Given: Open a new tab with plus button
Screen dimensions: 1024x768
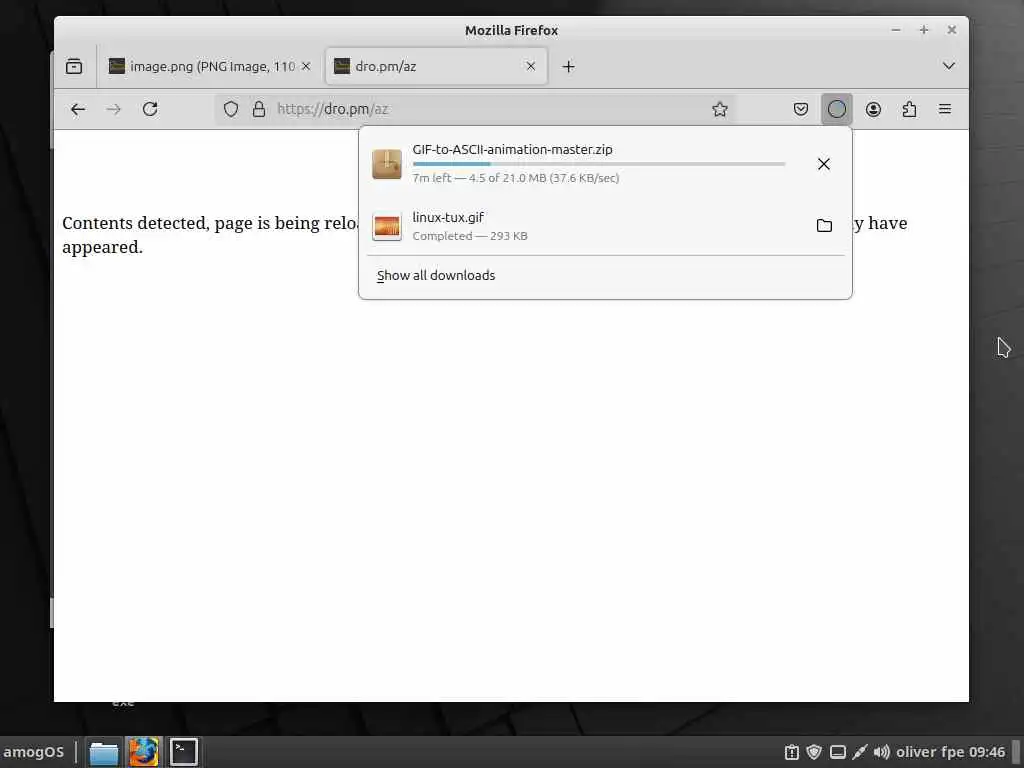Looking at the screenshot, I should click(568, 67).
